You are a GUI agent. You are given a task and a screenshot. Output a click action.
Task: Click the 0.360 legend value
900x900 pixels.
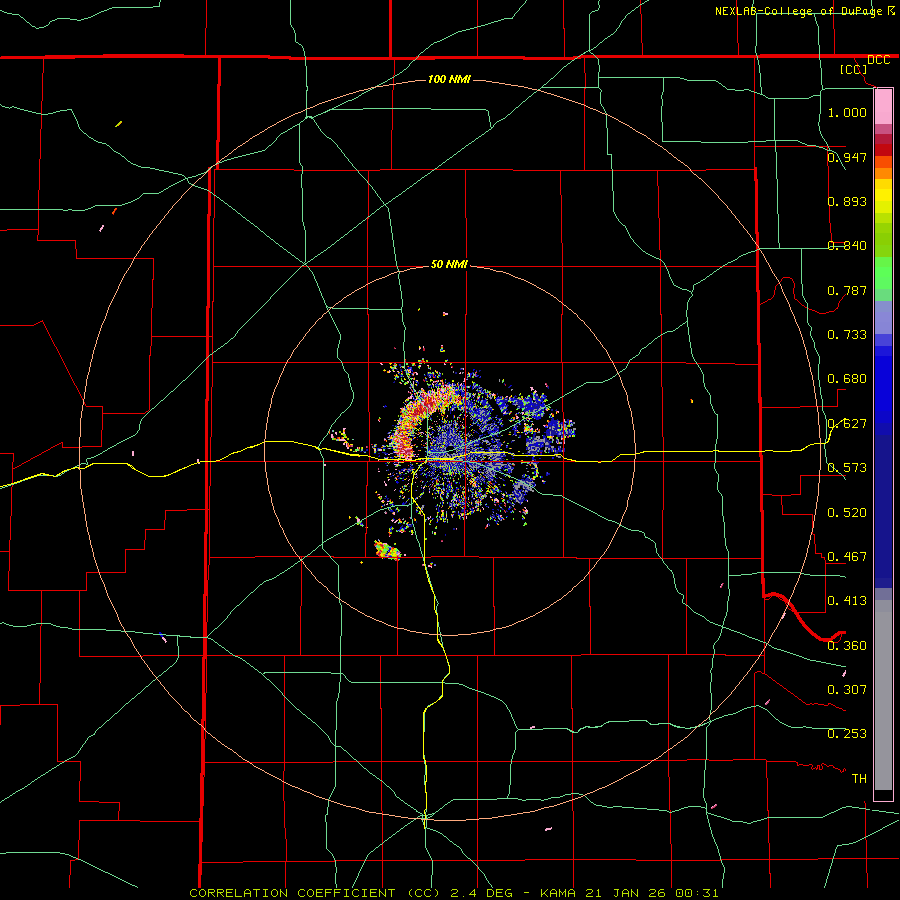847,646
